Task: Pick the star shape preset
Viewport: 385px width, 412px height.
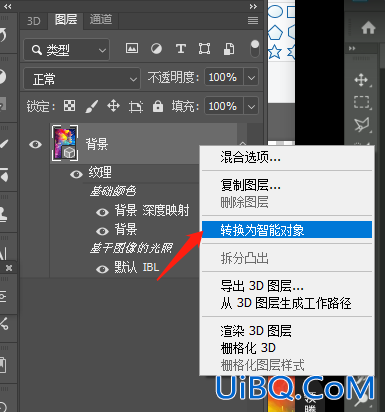Action: point(275,52)
